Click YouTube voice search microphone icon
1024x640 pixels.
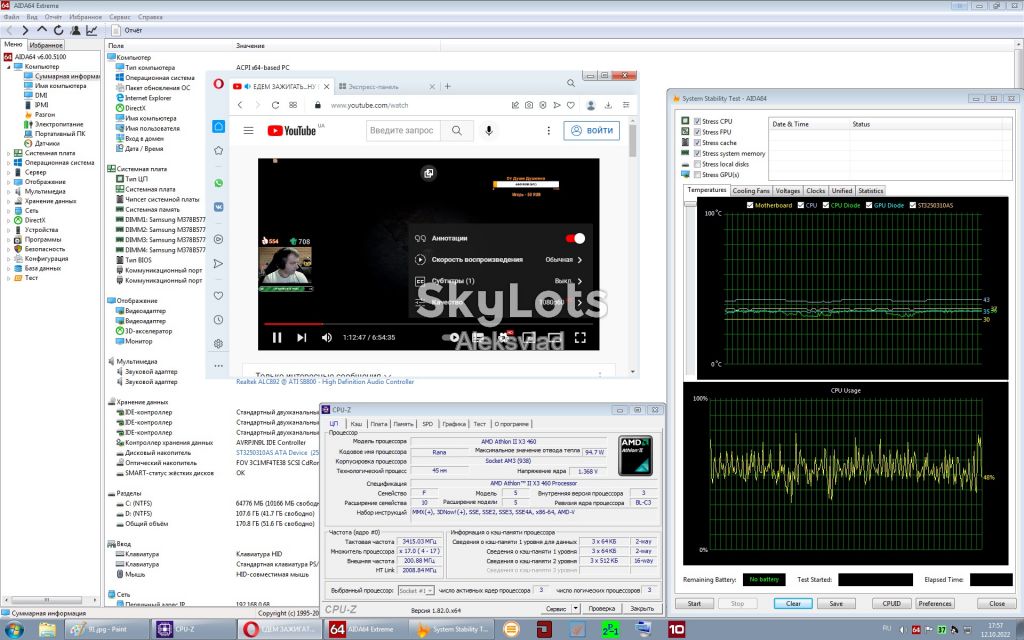tap(488, 131)
